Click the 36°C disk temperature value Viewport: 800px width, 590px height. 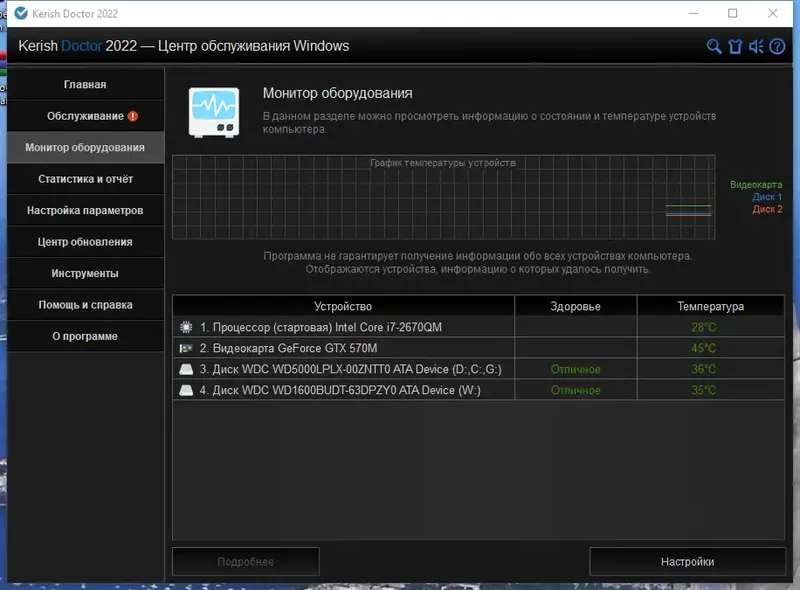[704, 369]
